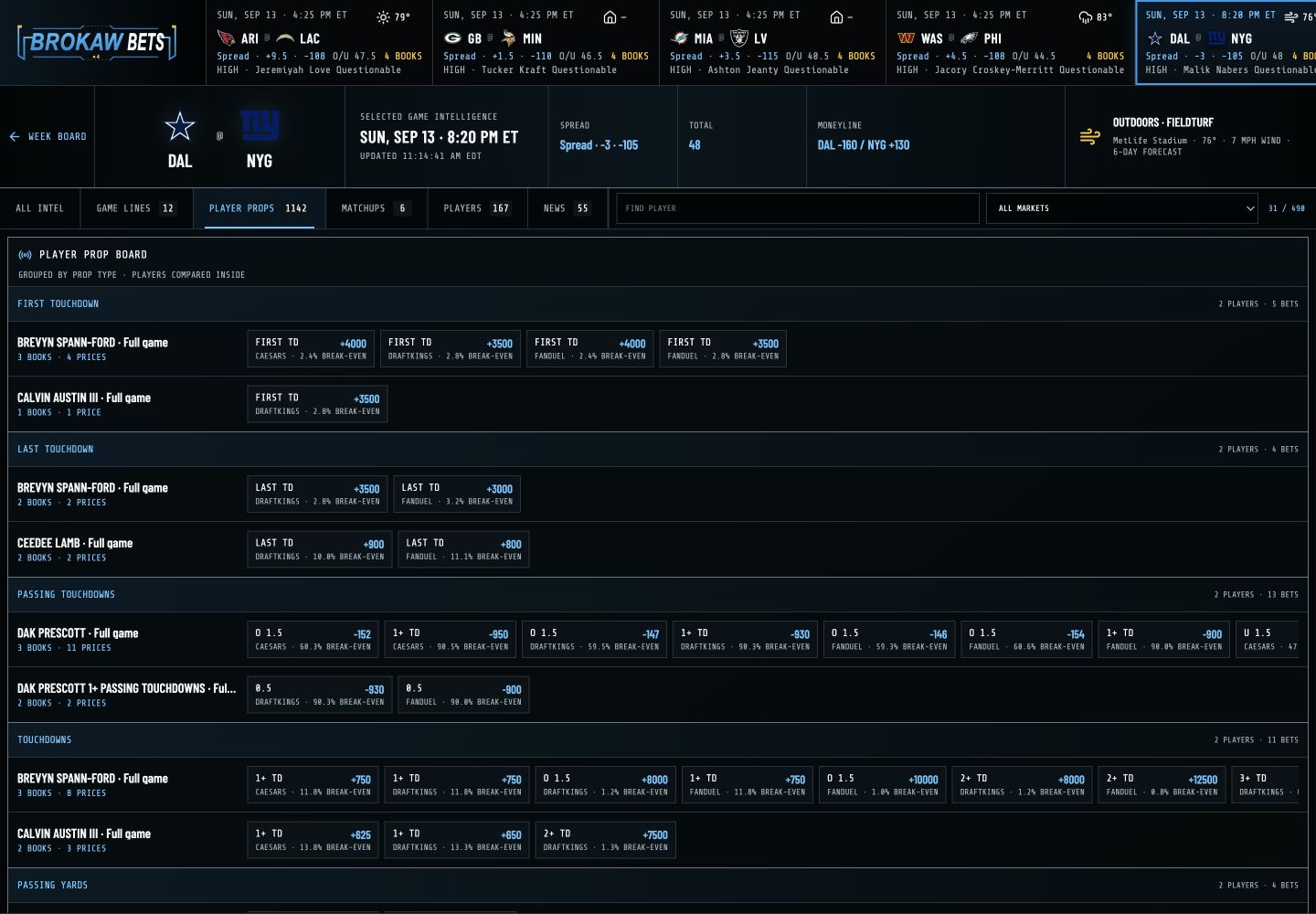The width and height of the screenshot is (1316, 914).
Task: Pick Spann-Ford 1+ TD Caesars +750
Action: [x=313, y=785]
